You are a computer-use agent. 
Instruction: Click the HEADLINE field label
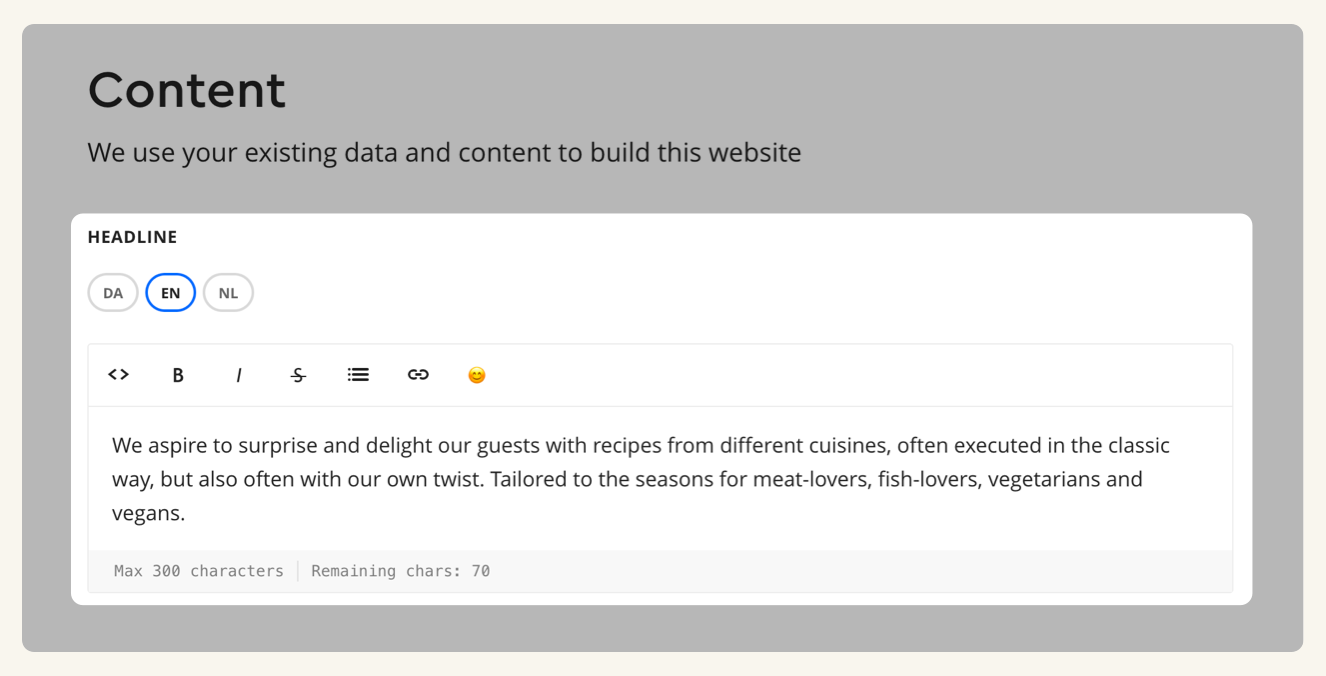coord(132,237)
